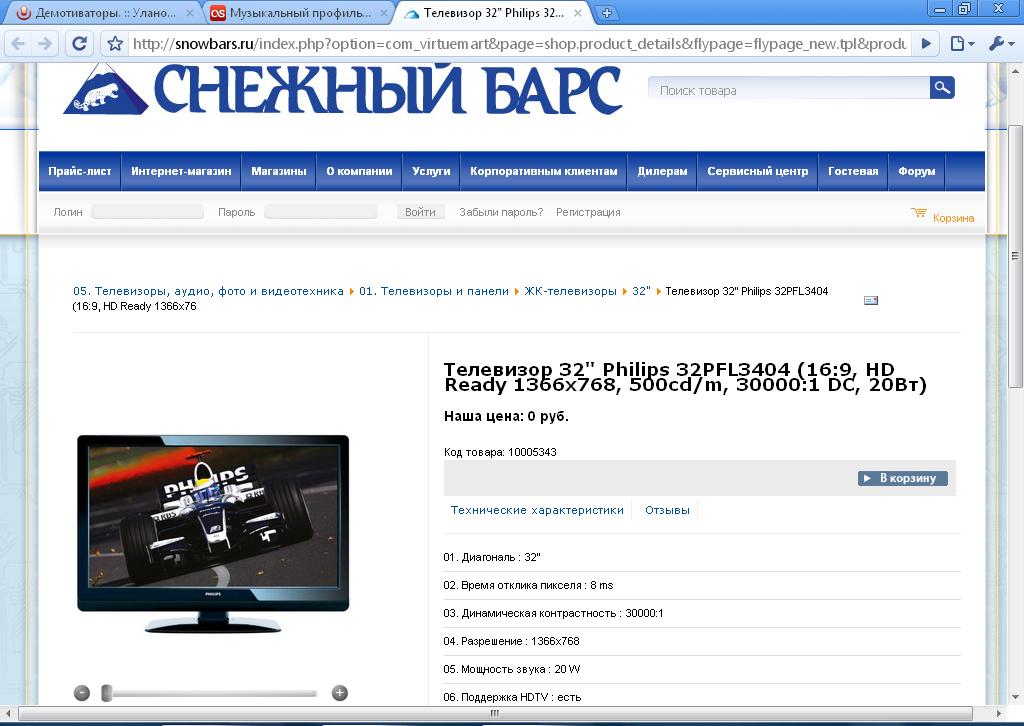The width and height of the screenshot is (1024, 726).
Task: Switch to Технические характеристики tab
Action: point(537,510)
